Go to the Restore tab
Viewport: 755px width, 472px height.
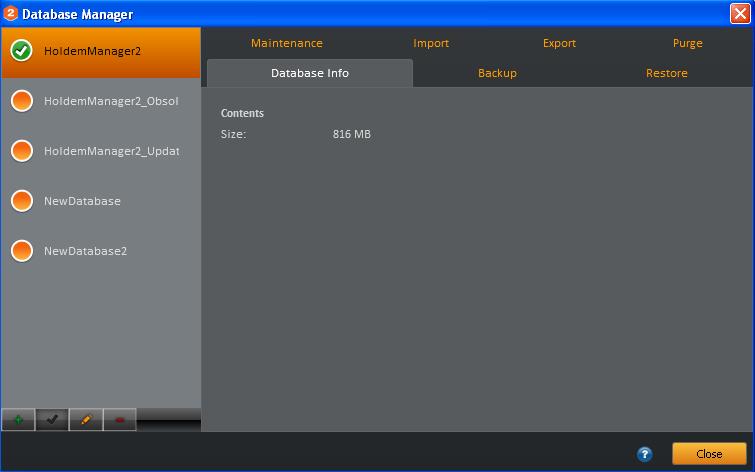(x=666, y=73)
